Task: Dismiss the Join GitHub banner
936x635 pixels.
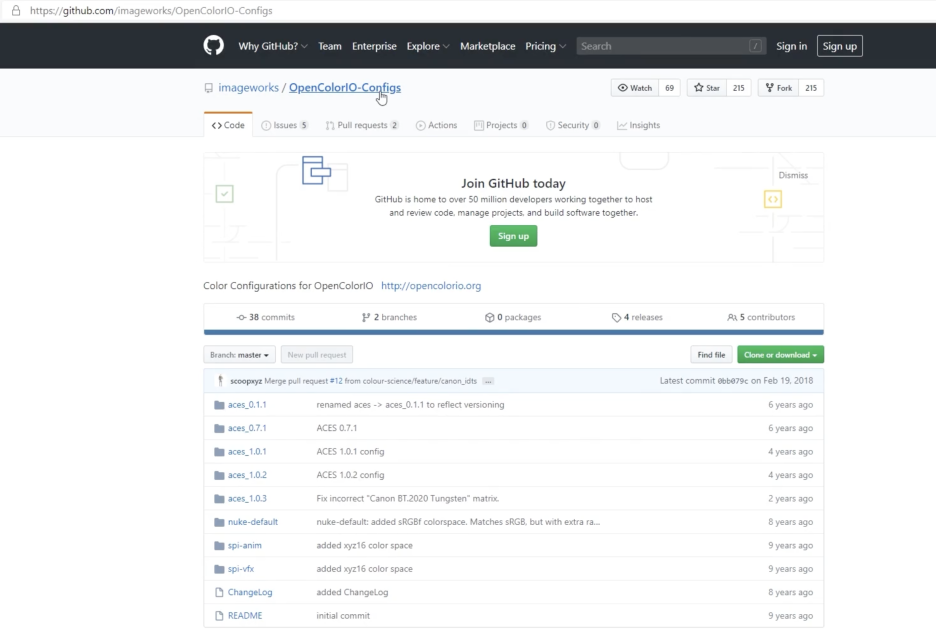Action: tap(793, 175)
